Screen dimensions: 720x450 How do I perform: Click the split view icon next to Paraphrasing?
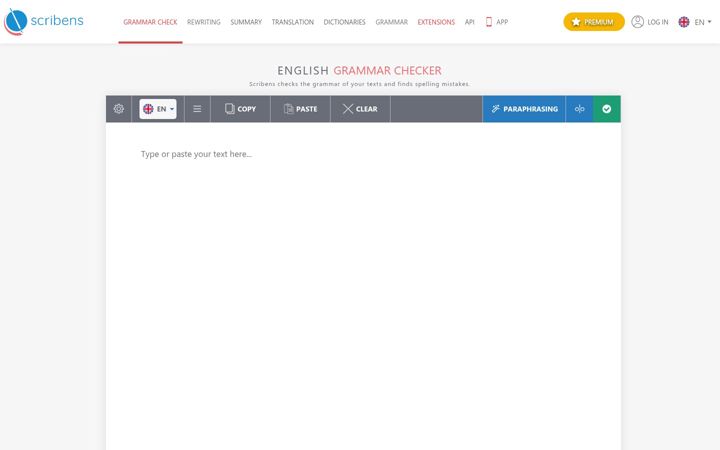point(579,109)
